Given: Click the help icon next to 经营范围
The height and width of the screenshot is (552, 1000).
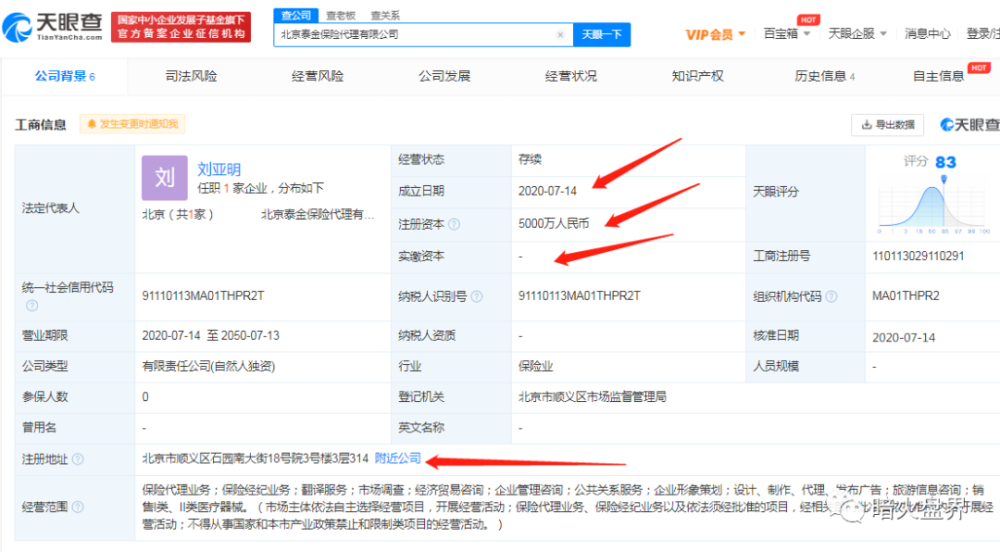Looking at the screenshot, I should pyautogui.click(x=78, y=507).
